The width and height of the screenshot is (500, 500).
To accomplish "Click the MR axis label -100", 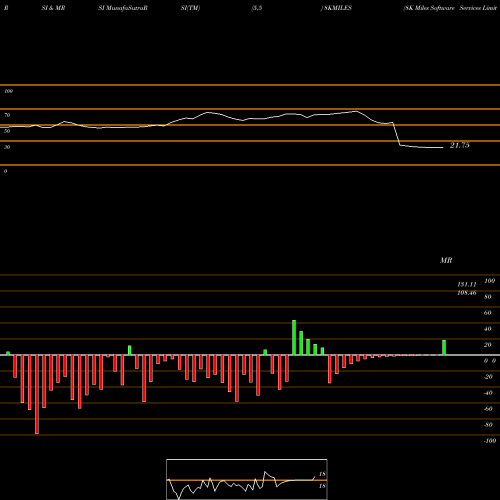I will click(490, 441).
